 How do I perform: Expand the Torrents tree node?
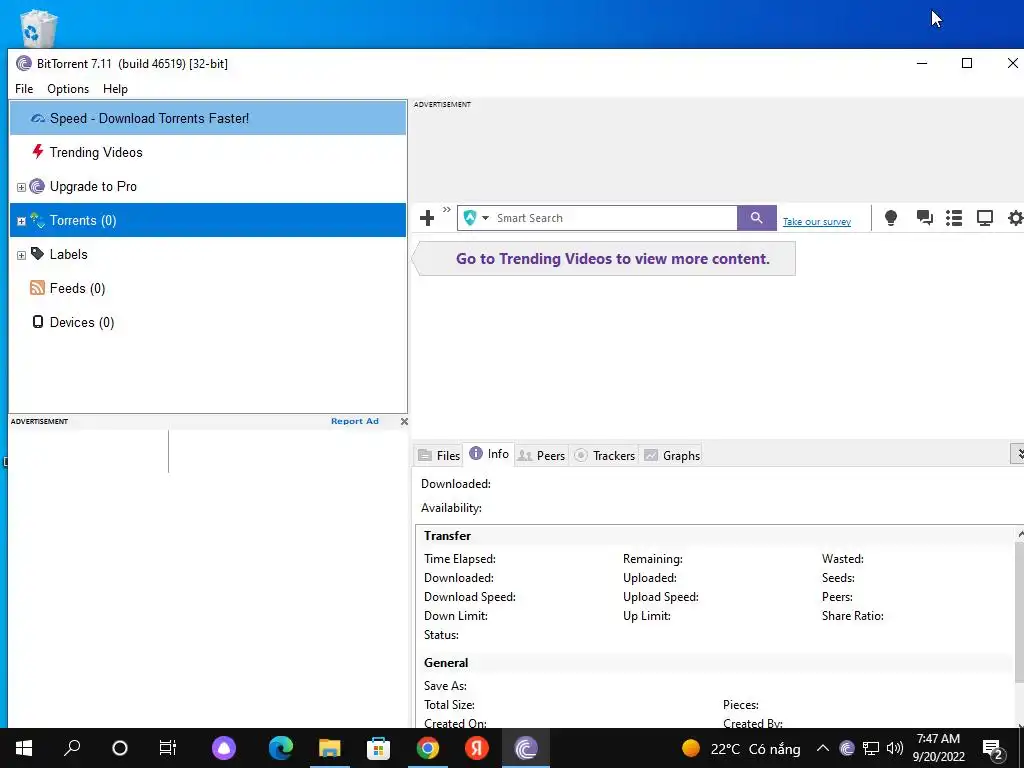click(x=21, y=221)
